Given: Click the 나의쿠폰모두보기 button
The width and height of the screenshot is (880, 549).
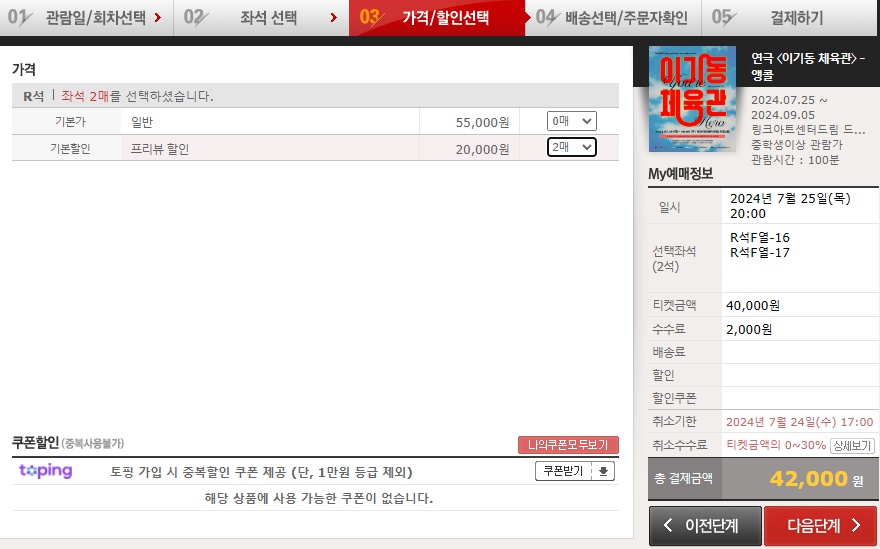Looking at the screenshot, I should (x=568, y=445).
